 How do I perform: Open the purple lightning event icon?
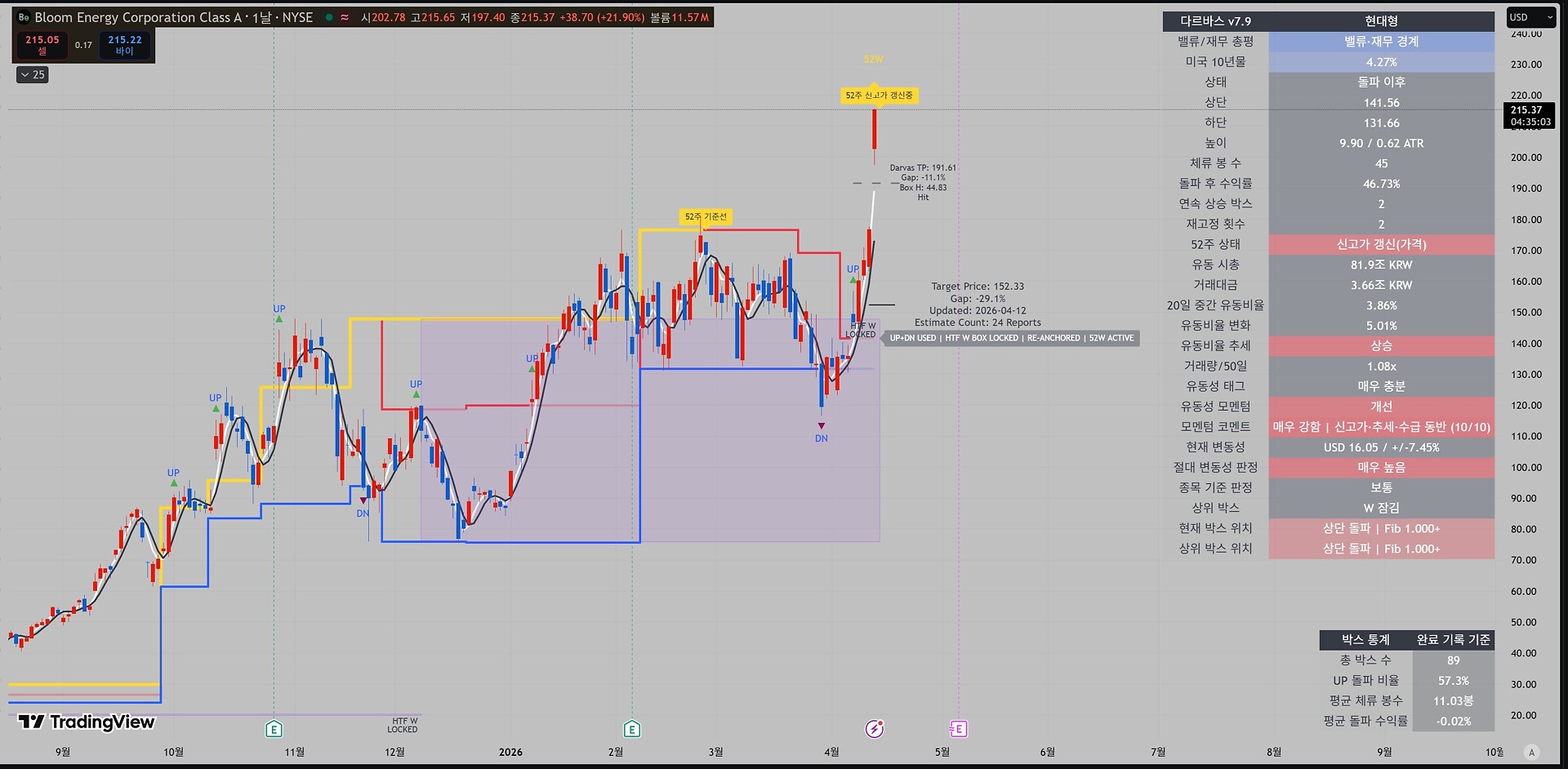click(875, 728)
